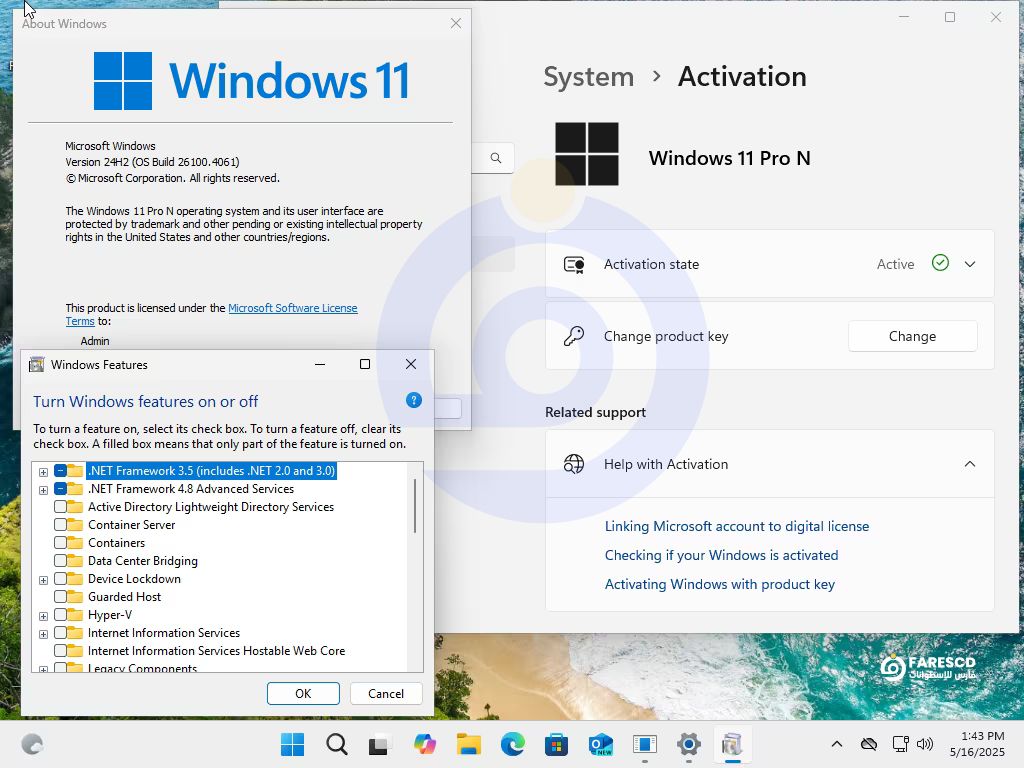1024x768 pixels.
Task: Maximize the Windows Features window
Action: point(365,364)
